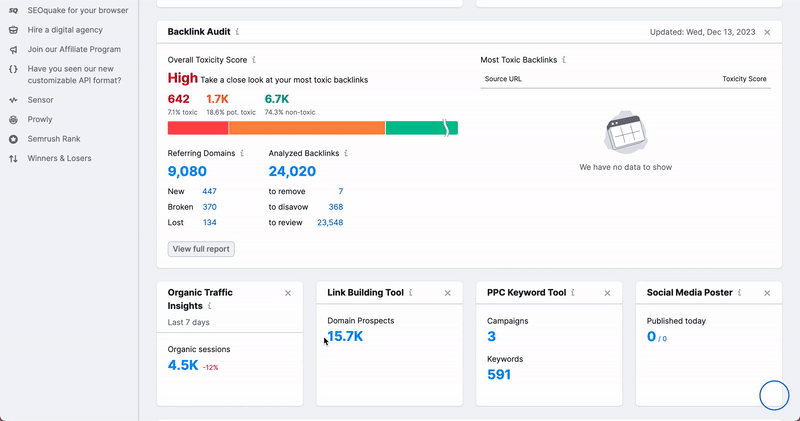Open the Campaigns count 3
Image resolution: width=800 pixels, height=421 pixels.
(491, 336)
